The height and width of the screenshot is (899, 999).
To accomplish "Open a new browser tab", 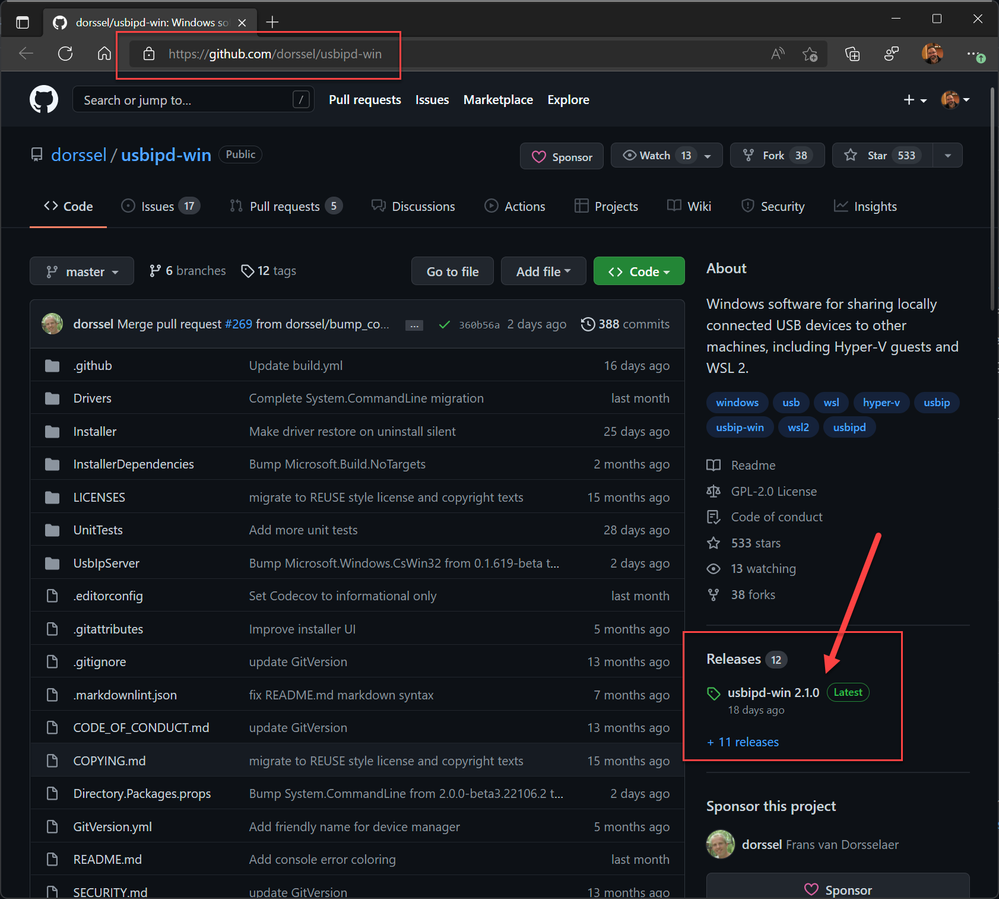I will coord(272,22).
